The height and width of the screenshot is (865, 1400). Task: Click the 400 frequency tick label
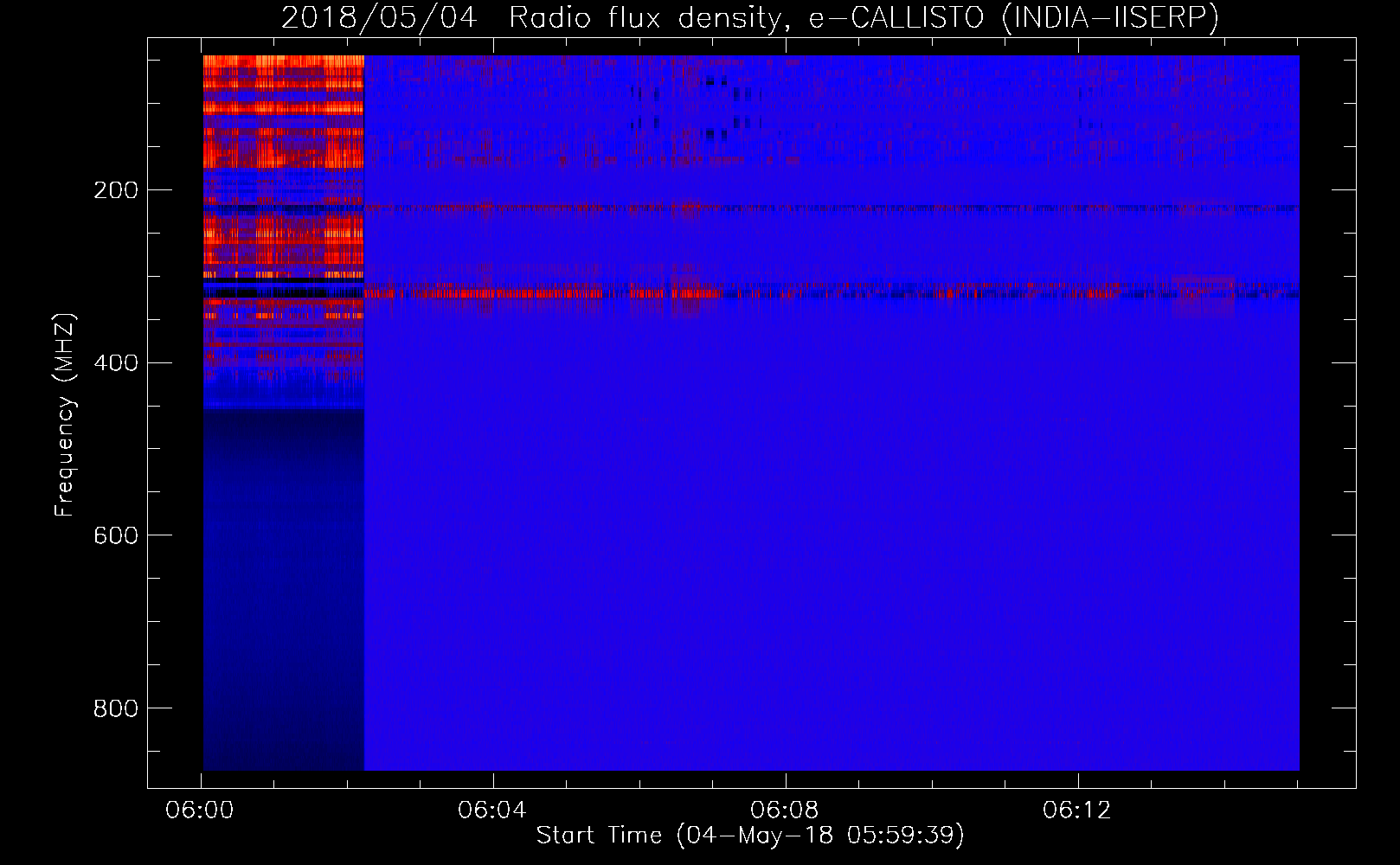click(x=116, y=363)
